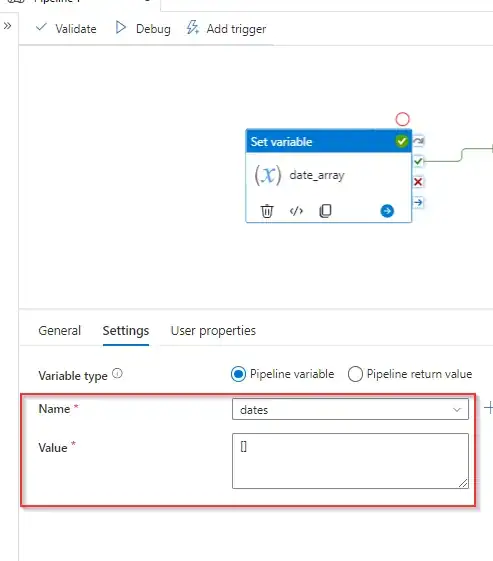
Task: Click the Variable type info icon
Action: (117, 374)
